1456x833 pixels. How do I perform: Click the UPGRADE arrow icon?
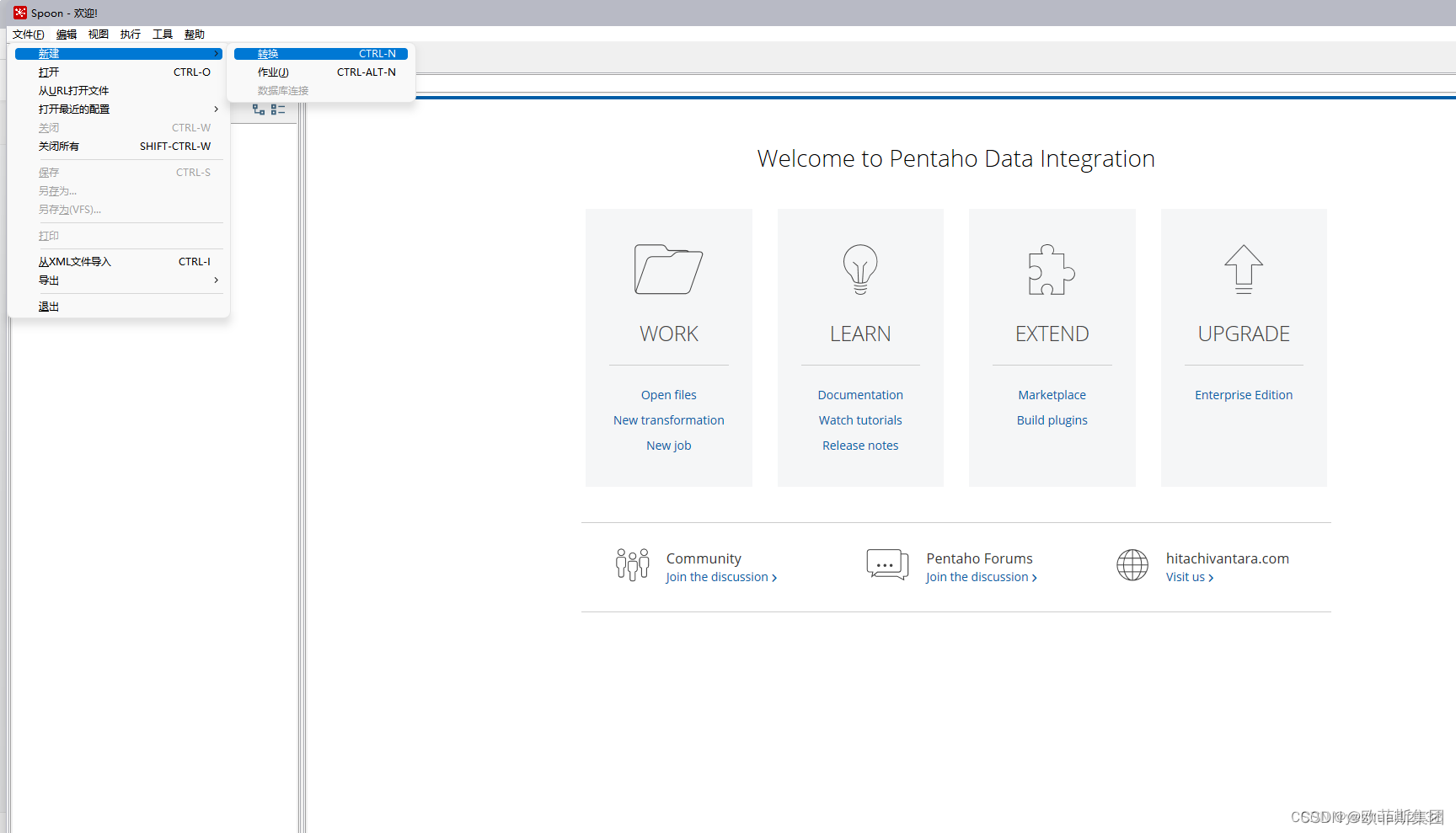click(1244, 270)
